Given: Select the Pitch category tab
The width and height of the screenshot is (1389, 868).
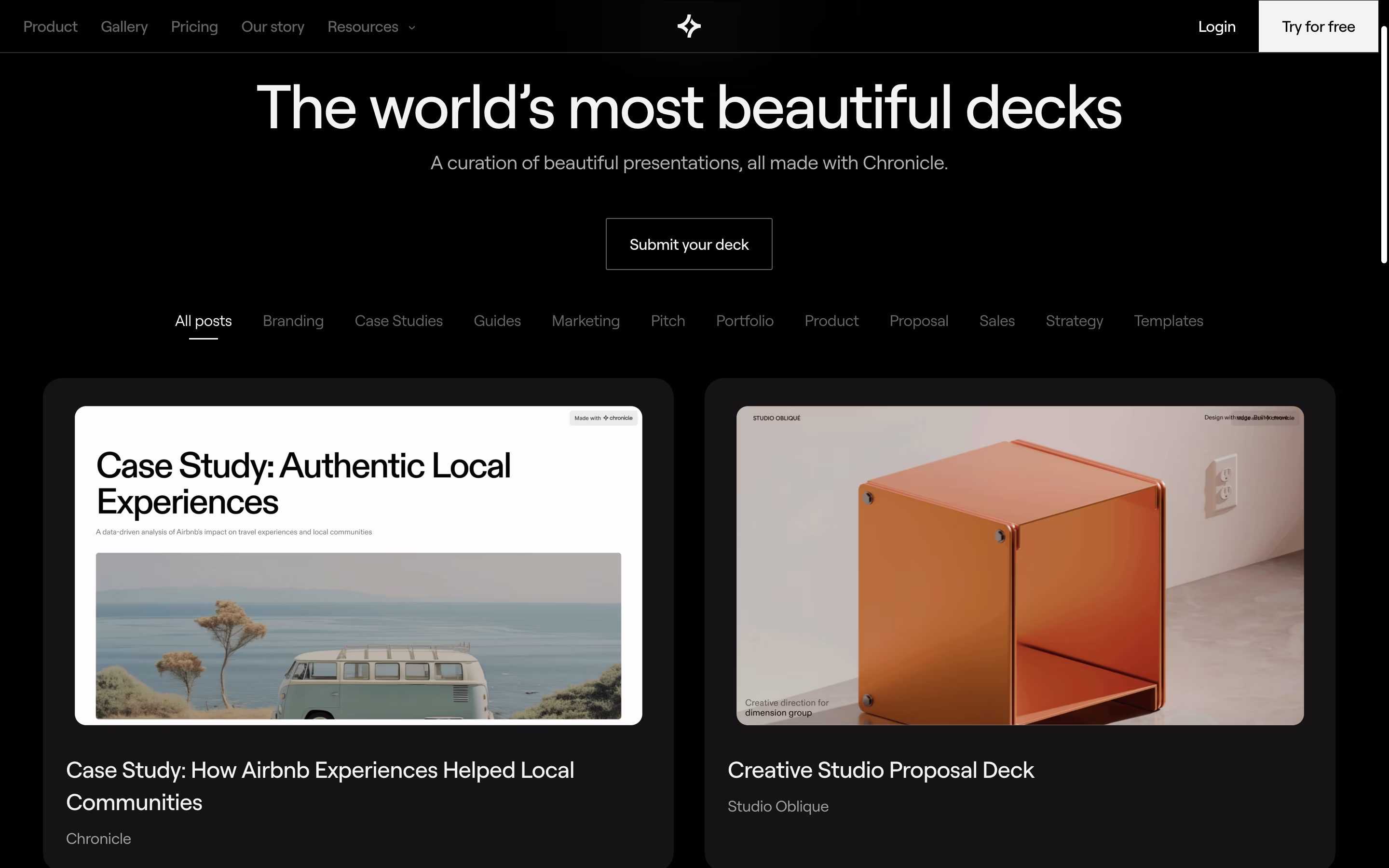Looking at the screenshot, I should (x=668, y=321).
